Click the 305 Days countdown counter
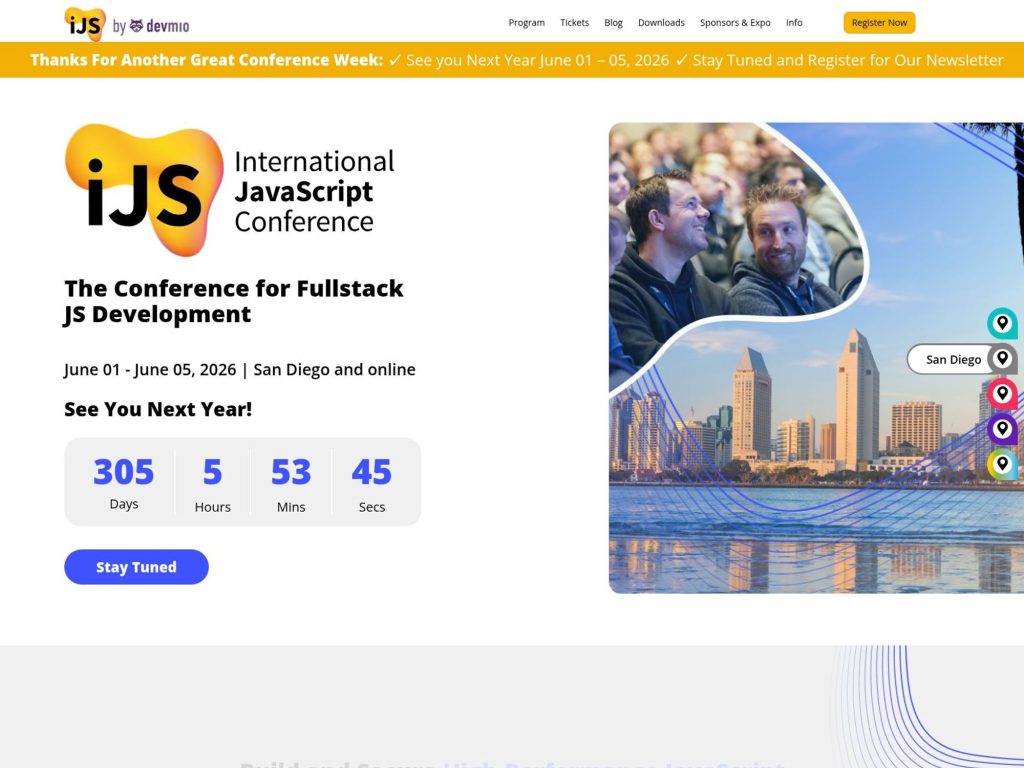 123,482
